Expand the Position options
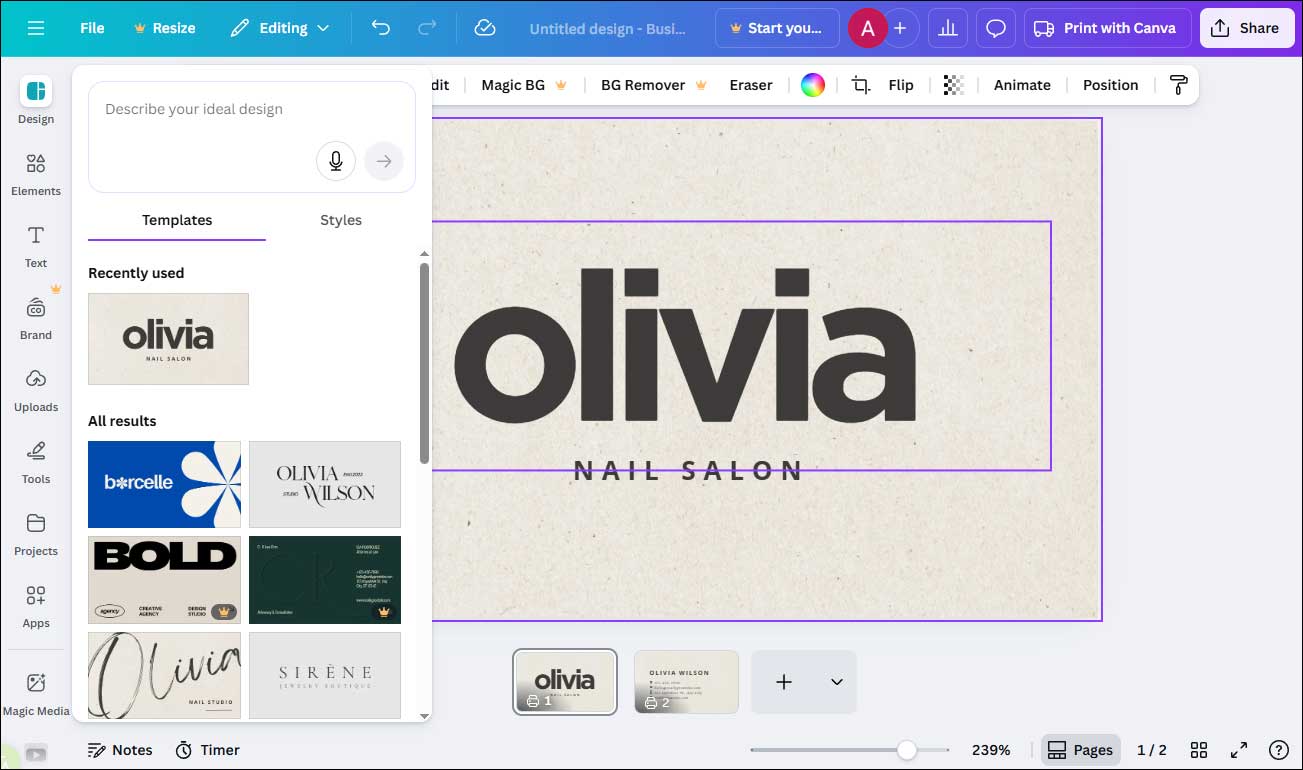Viewport: 1303px width, 770px height. (1110, 85)
